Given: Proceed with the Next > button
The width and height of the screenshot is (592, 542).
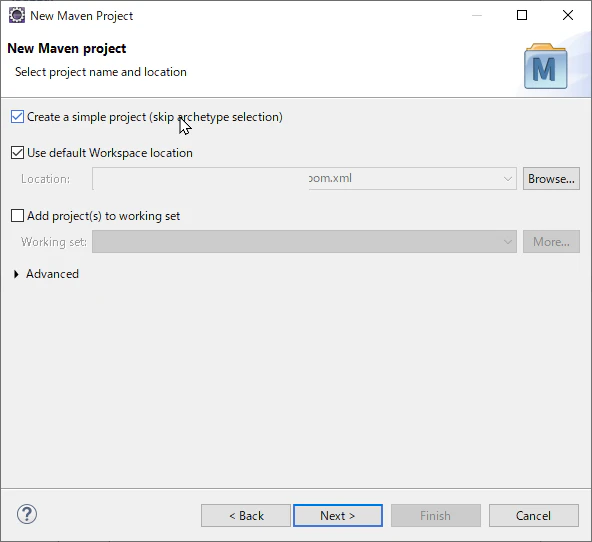Looking at the screenshot, I should pyautogui.click(x=338, y=516).
